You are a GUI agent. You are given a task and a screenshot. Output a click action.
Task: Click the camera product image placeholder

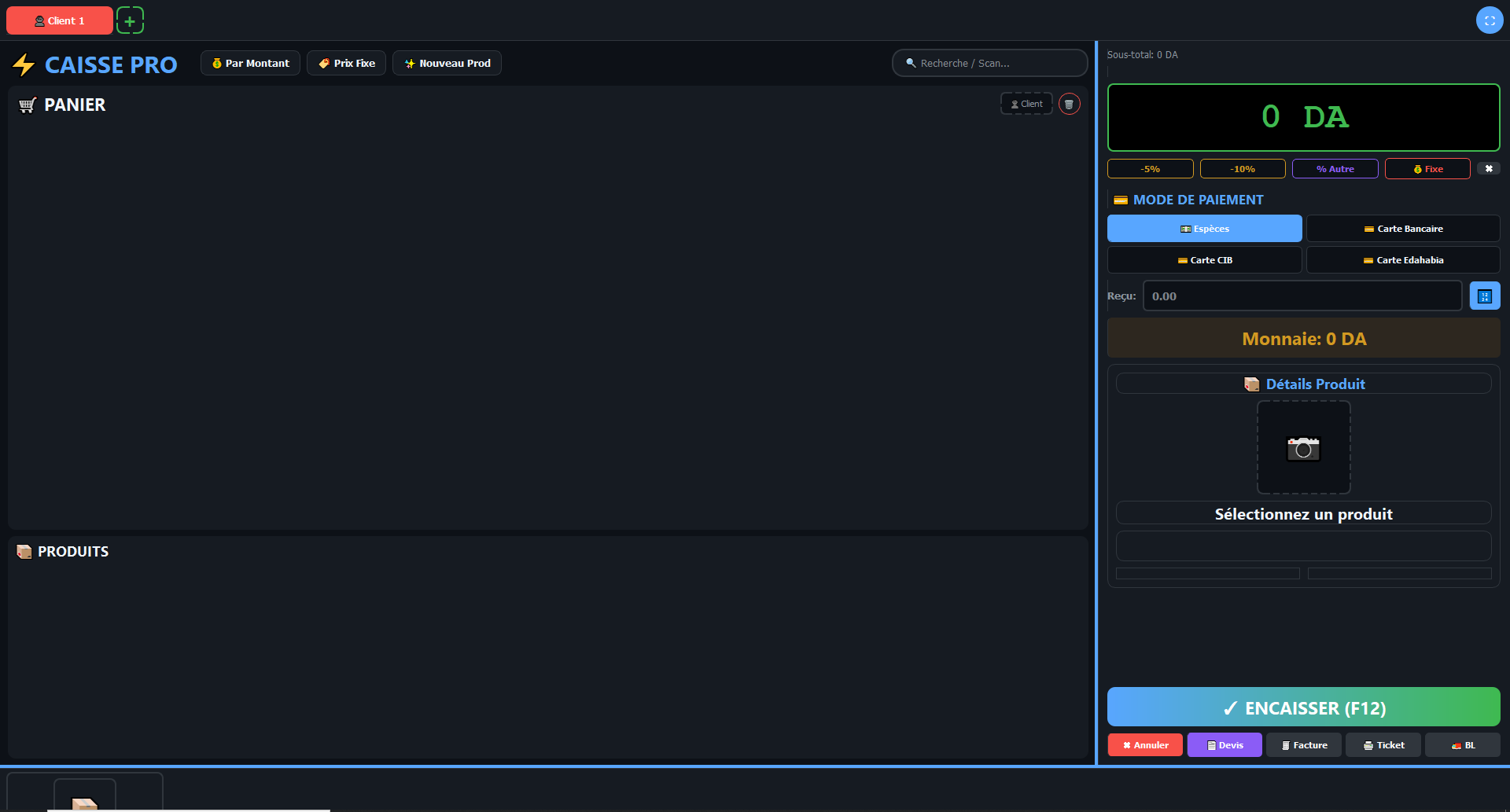1303,448
